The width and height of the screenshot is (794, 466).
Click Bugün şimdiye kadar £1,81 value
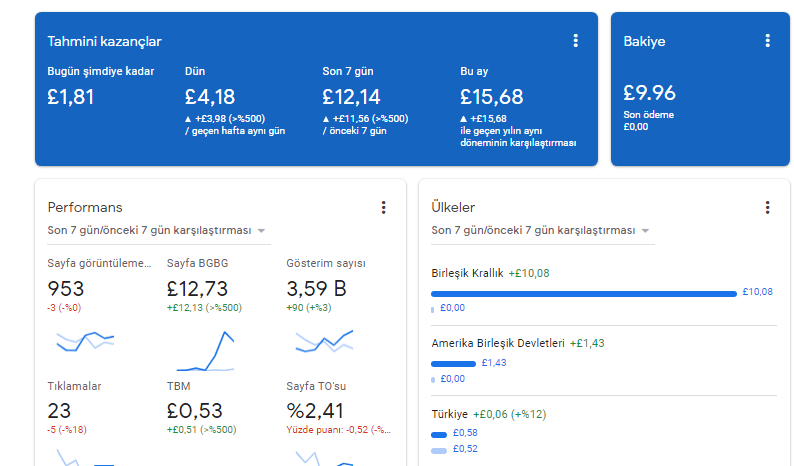coord(70,97)
